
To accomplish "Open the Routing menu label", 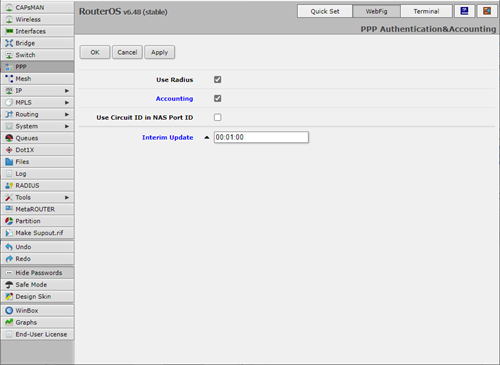I will tap(27, 114).
